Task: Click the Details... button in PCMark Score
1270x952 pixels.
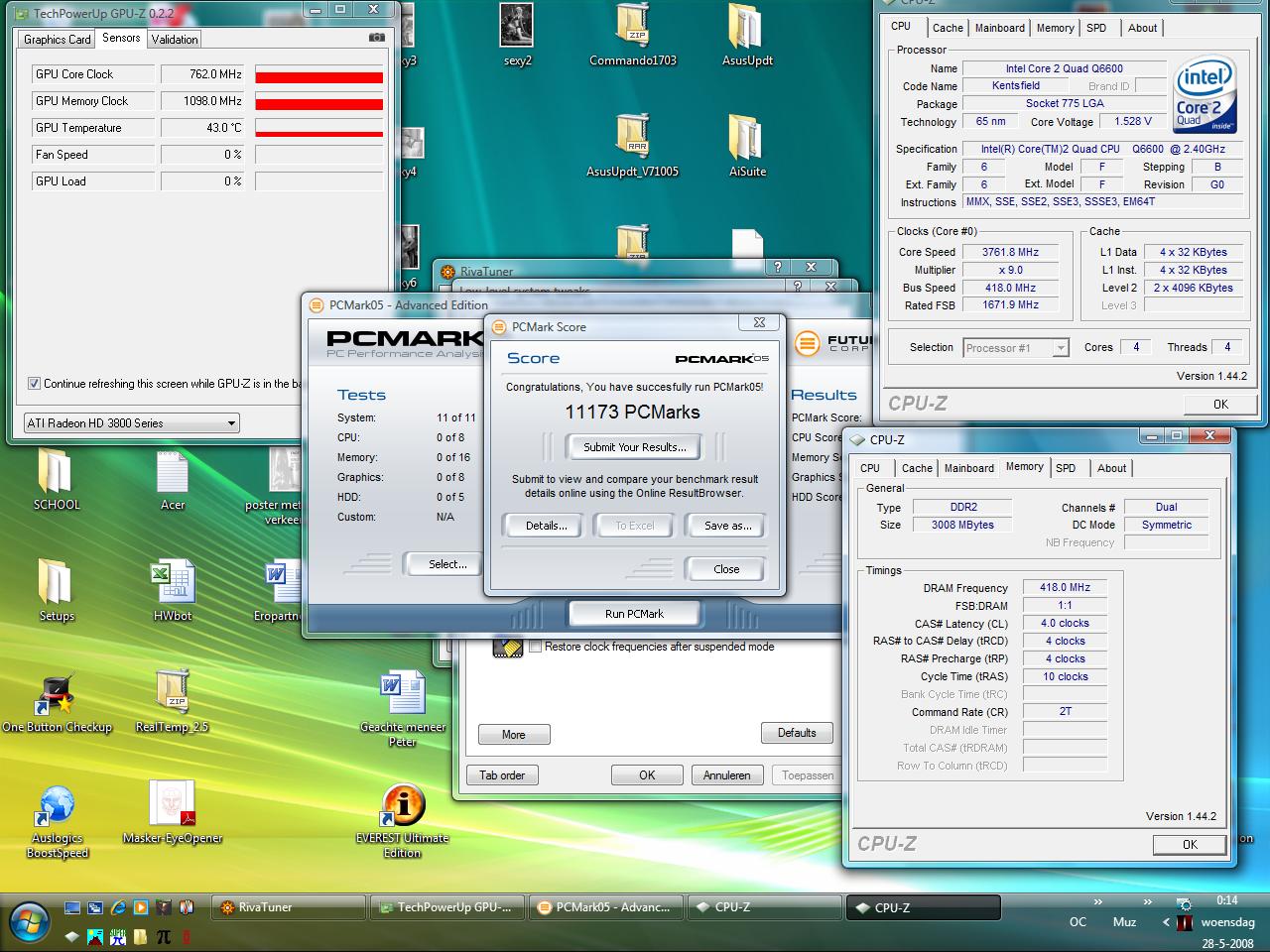Action: point(547,526)
